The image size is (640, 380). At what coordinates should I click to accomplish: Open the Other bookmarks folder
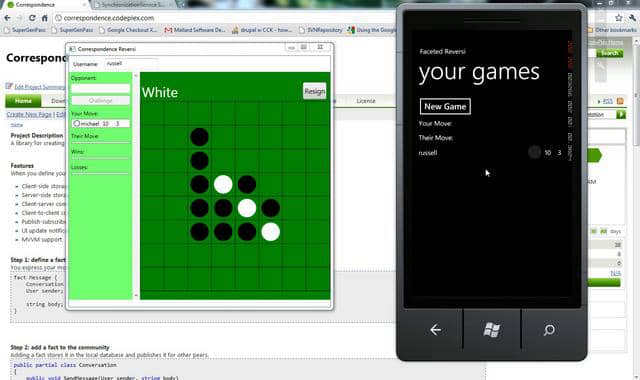[612, 30]
